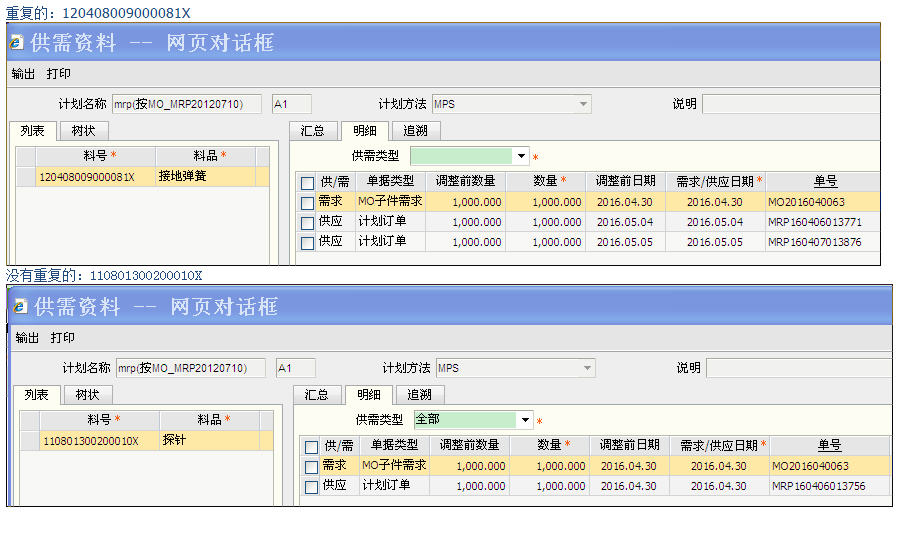Open the 输出 menu in the 探针 dialog
This screenshot has width=910, height=544.
(27, 338)
